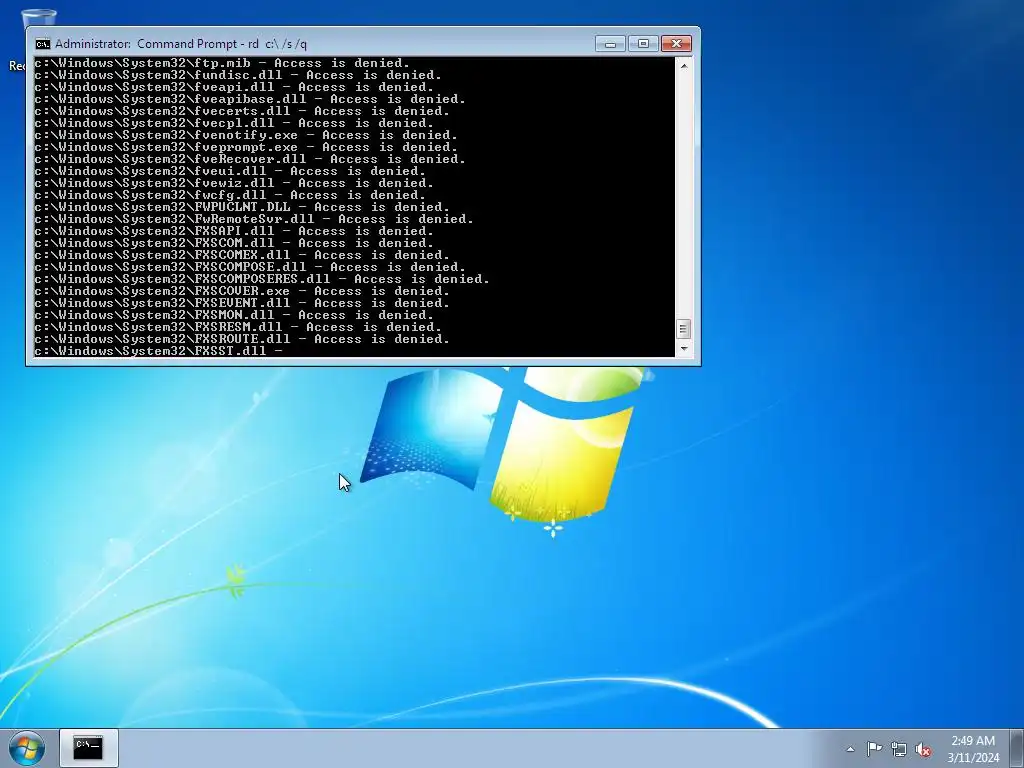Click the Show desktop strip
Image resolution: width=1024 pixels, height=768 pixels.
click(1017, 748)
